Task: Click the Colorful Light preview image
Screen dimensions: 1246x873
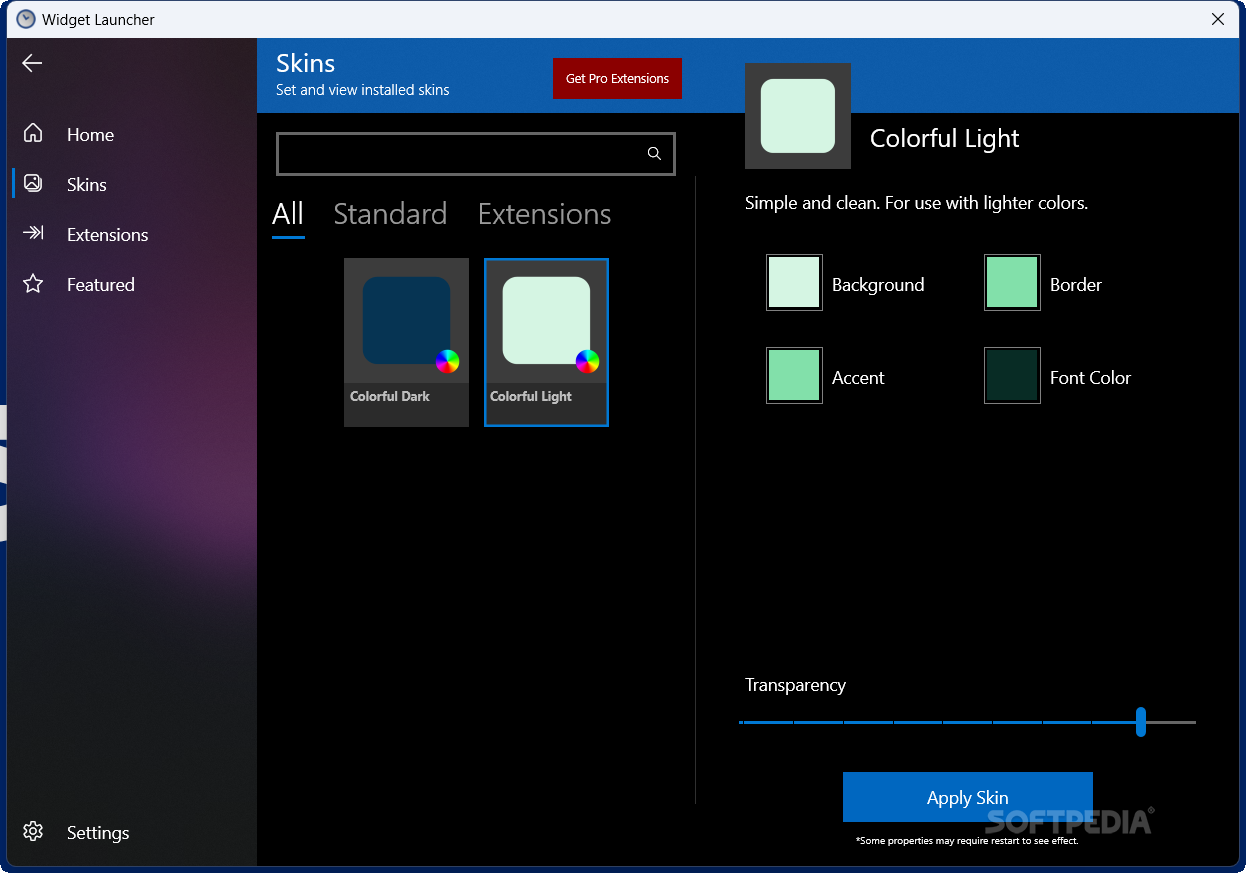Action: click(x=798, y=116)
